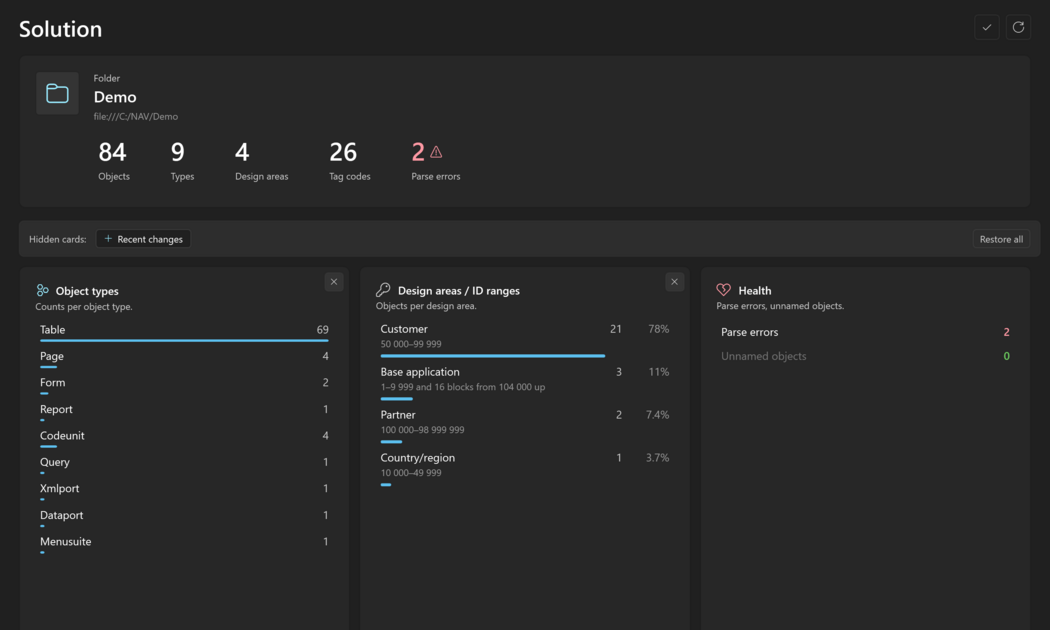1050x630 pixels.
Task: Click the Customer design area progress bar
Action: pos(493,356)
